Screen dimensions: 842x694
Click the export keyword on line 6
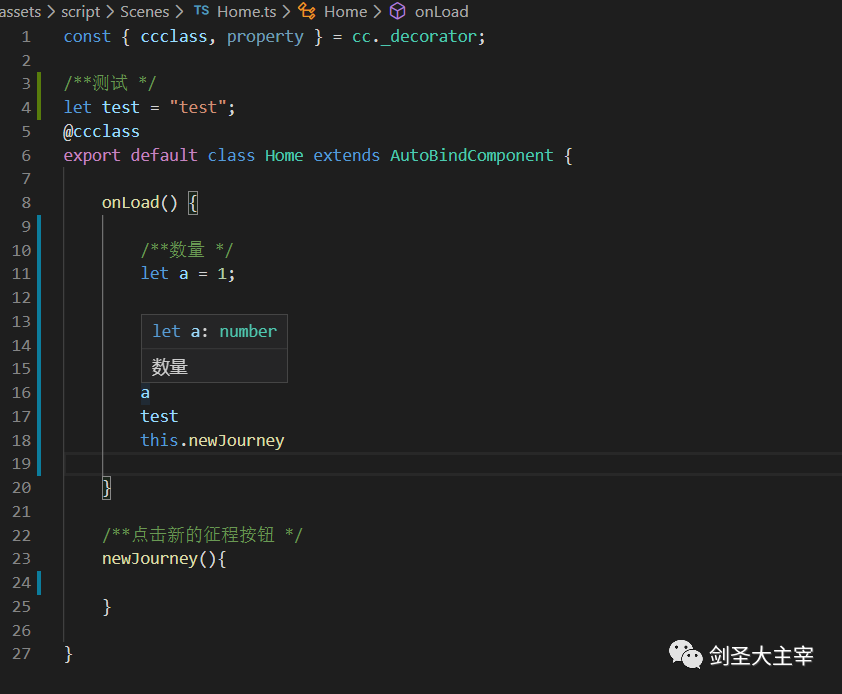point(92,156)
